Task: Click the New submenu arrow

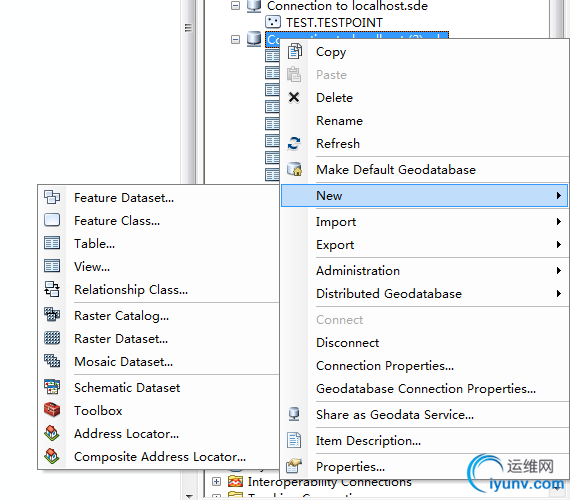Action: 559,196
